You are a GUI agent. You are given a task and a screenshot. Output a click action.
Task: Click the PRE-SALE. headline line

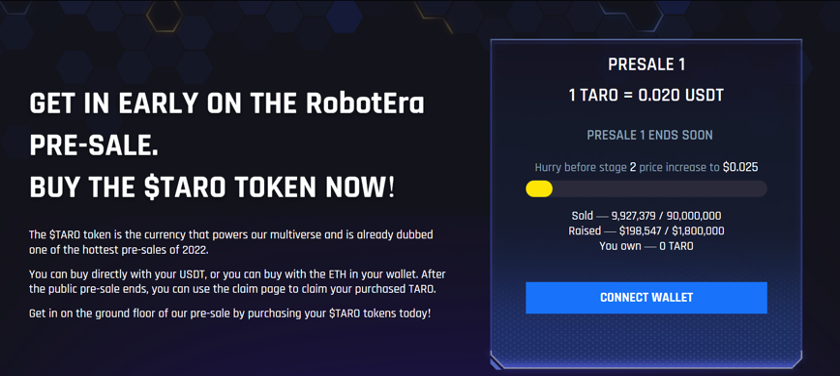[x=94, y=146]
